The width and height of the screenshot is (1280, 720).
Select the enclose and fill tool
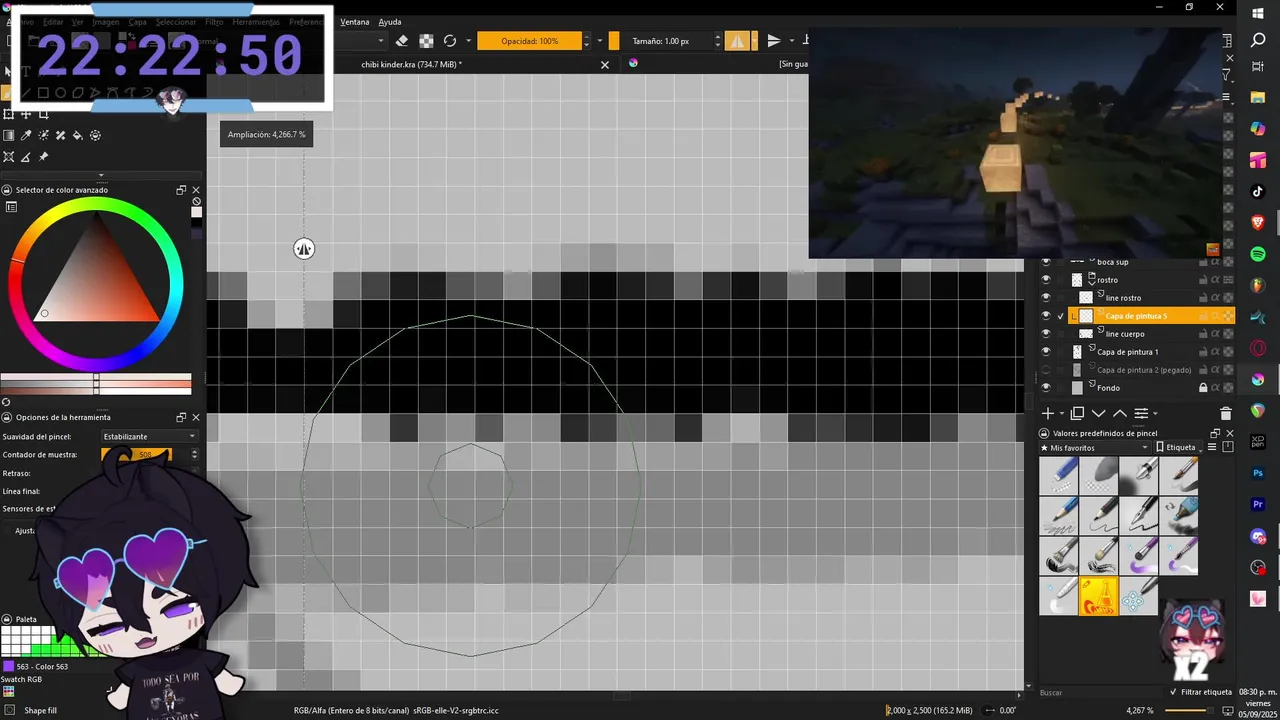[x=95, y=135]
